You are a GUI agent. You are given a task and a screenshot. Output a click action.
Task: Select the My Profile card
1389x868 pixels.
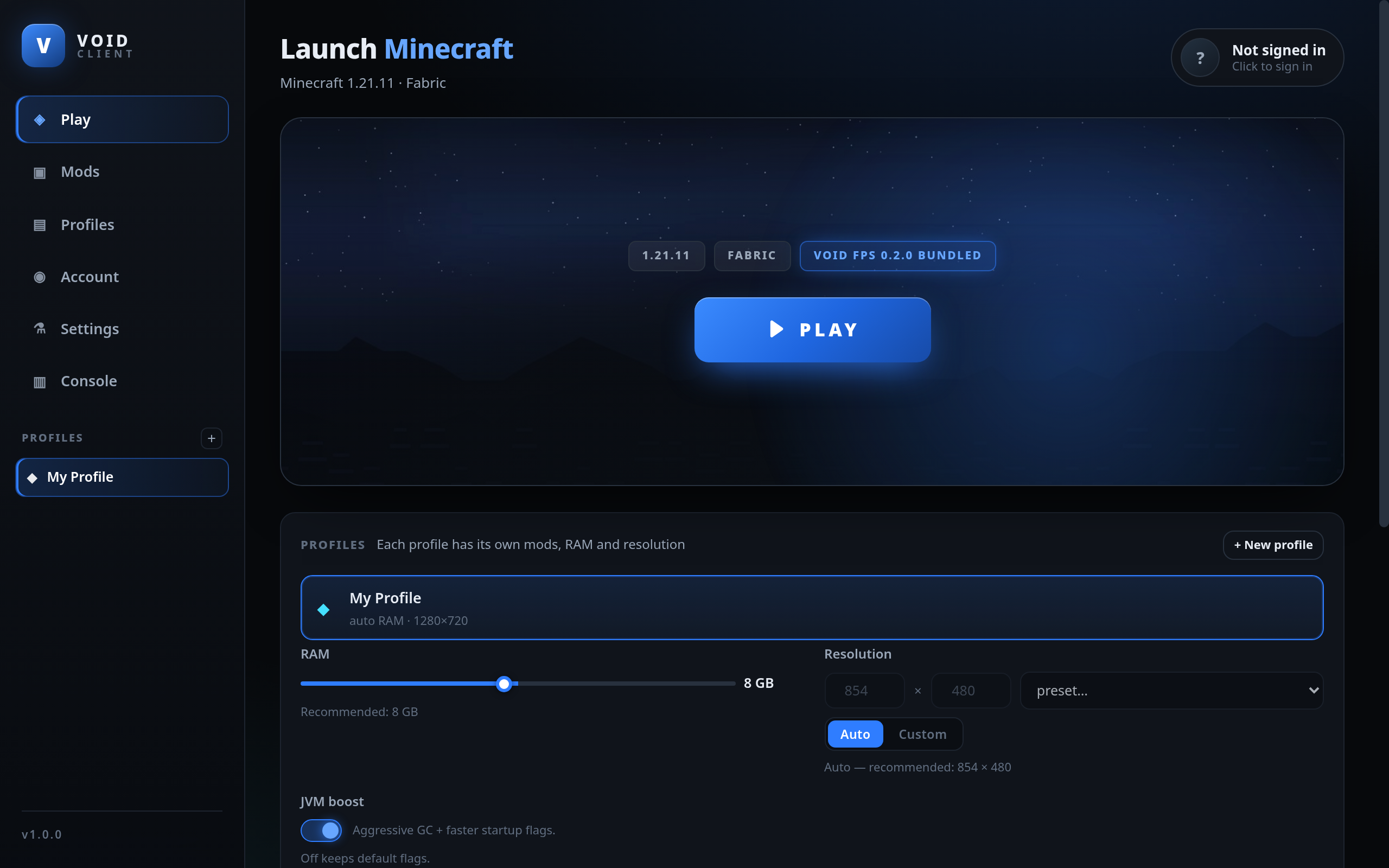[812, 608]
